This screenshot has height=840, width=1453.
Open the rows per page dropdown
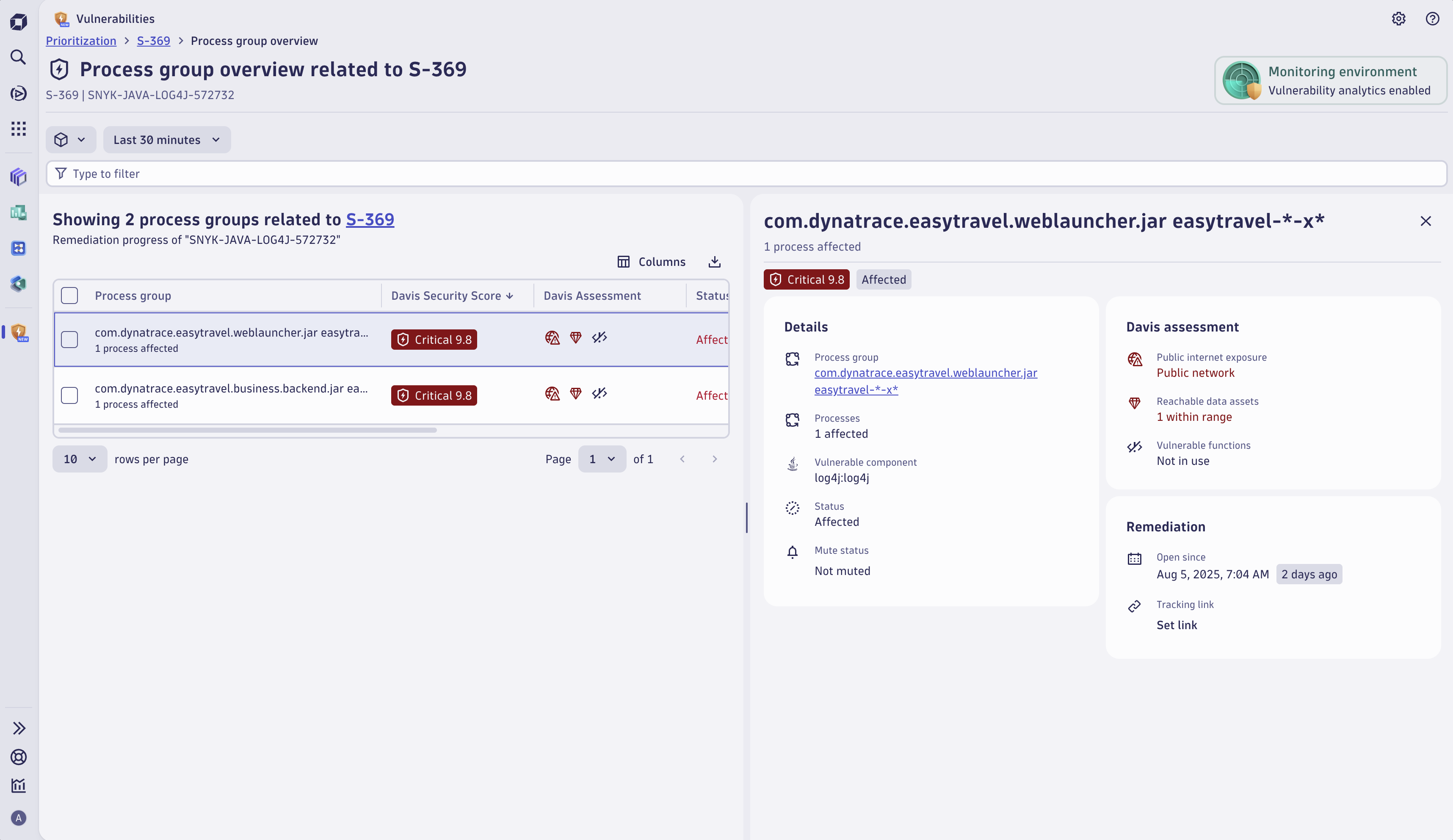click(x=79, y=459)
